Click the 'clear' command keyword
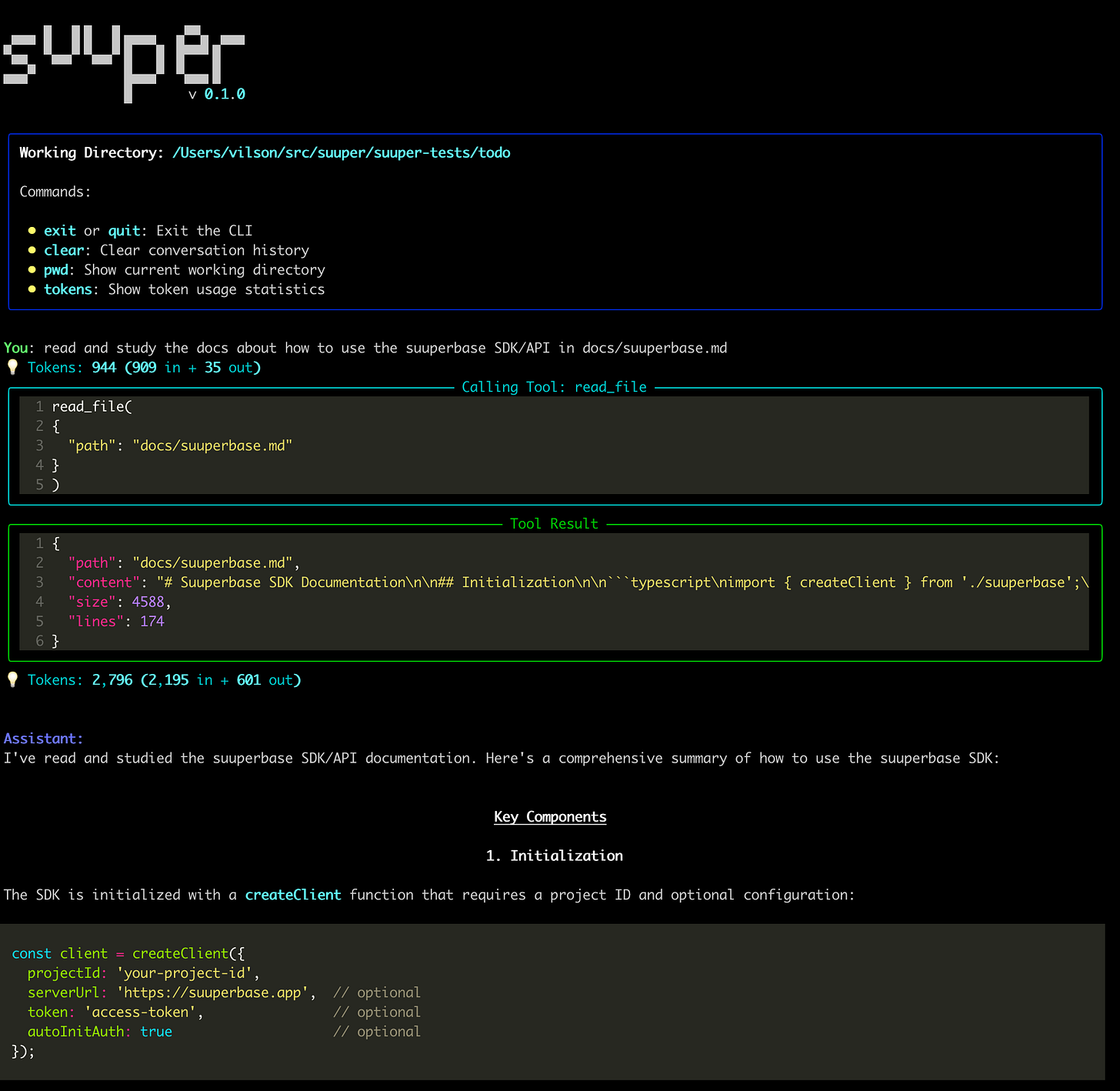Image resolution: width=1120 pixels, height=1091 pixels. pos(64,250)
